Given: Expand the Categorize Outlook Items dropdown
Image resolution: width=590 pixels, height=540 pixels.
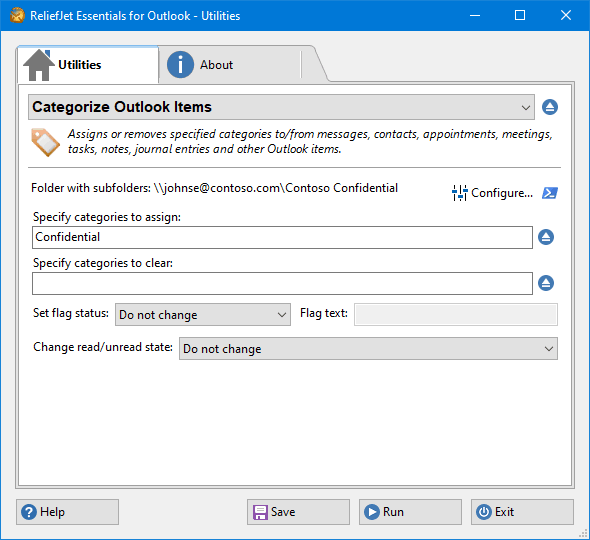Looking at the screenshot, I should point(281,107).
